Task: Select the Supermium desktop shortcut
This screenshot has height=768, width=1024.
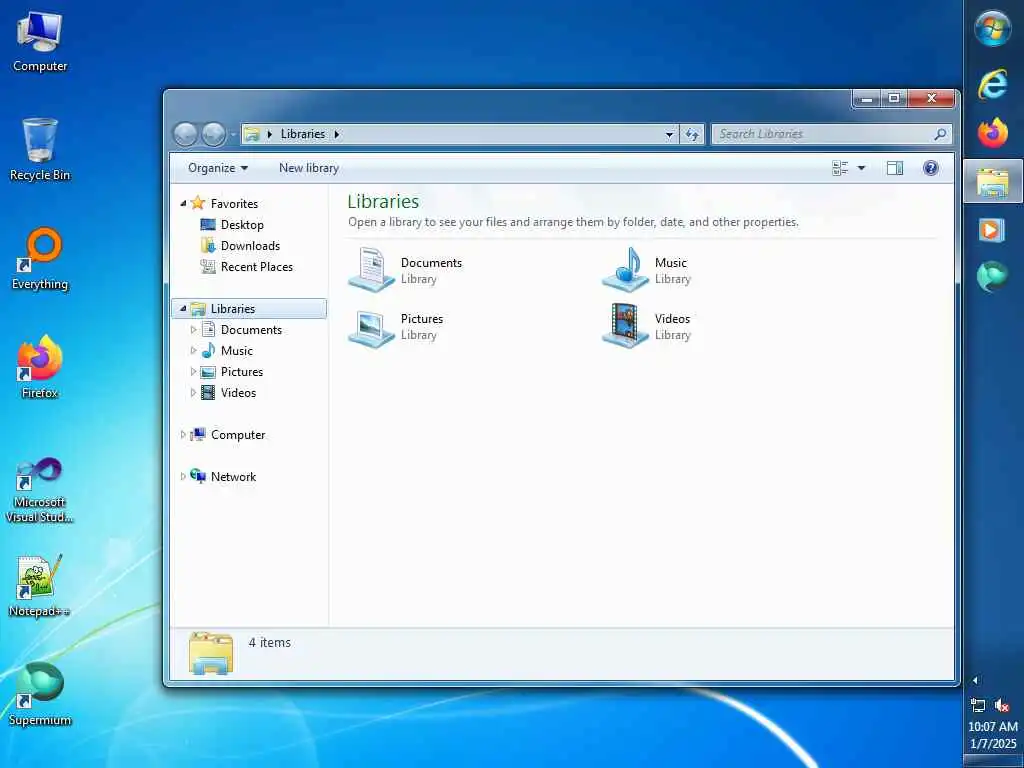Action: tap(40, 694)
